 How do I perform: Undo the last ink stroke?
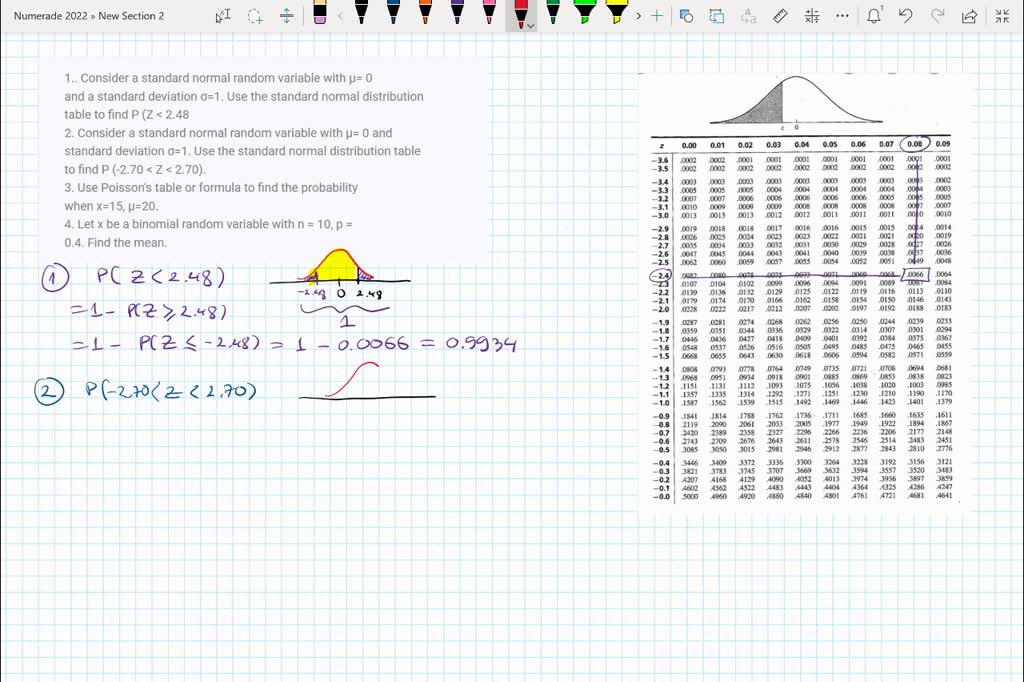pyautogui.click(x=905, y=16)
